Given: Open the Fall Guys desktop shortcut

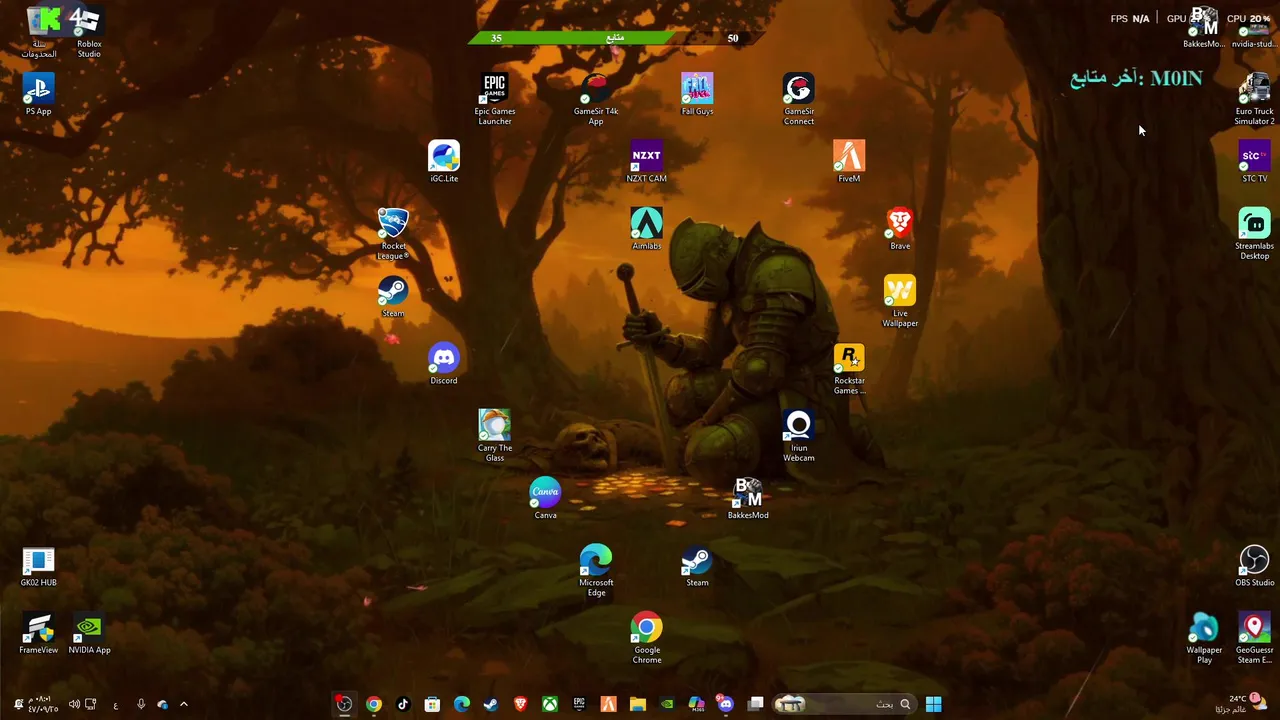Looking at the screenshot, I should point(697,95).
